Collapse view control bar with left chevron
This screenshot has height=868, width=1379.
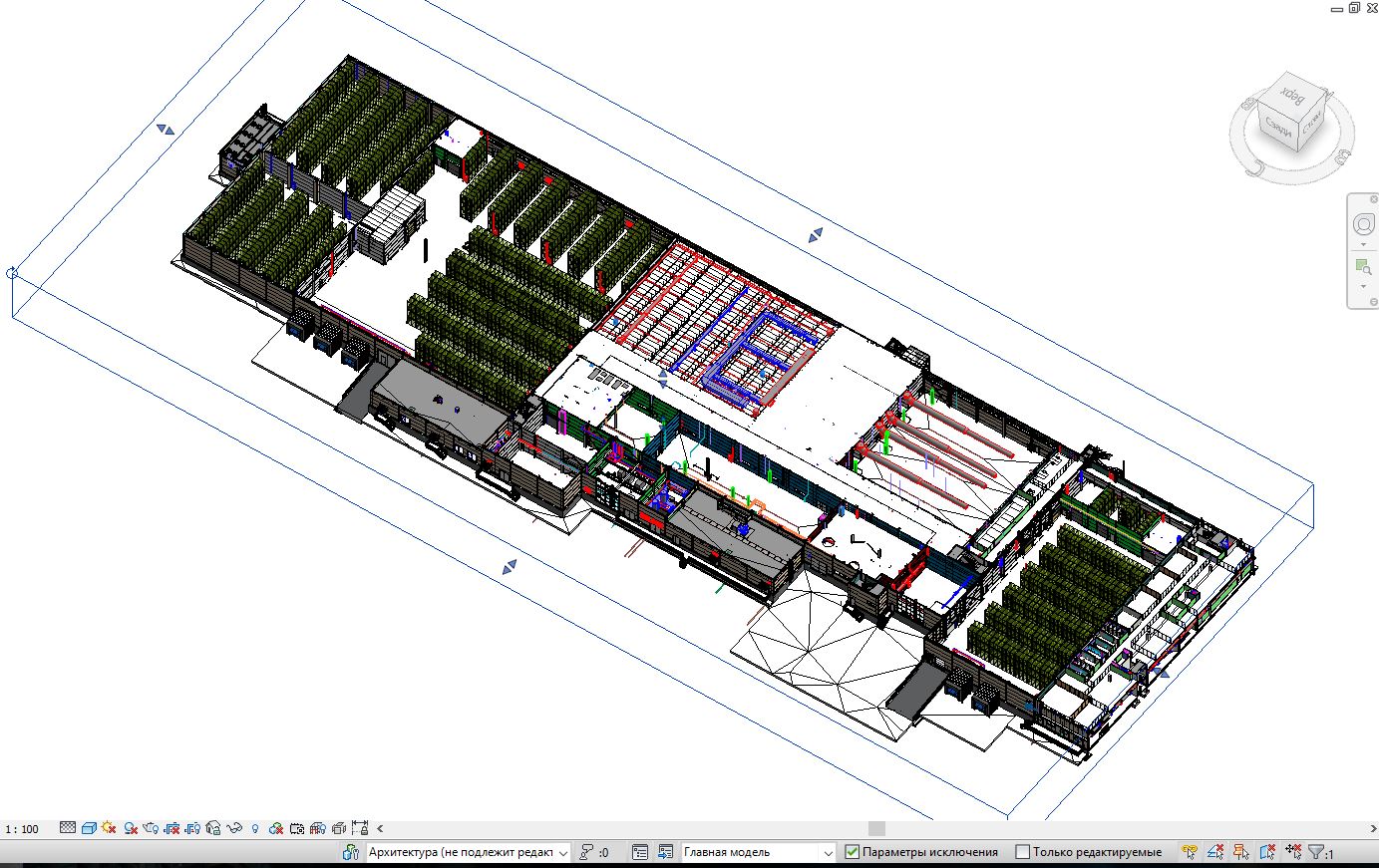(380, 828)
